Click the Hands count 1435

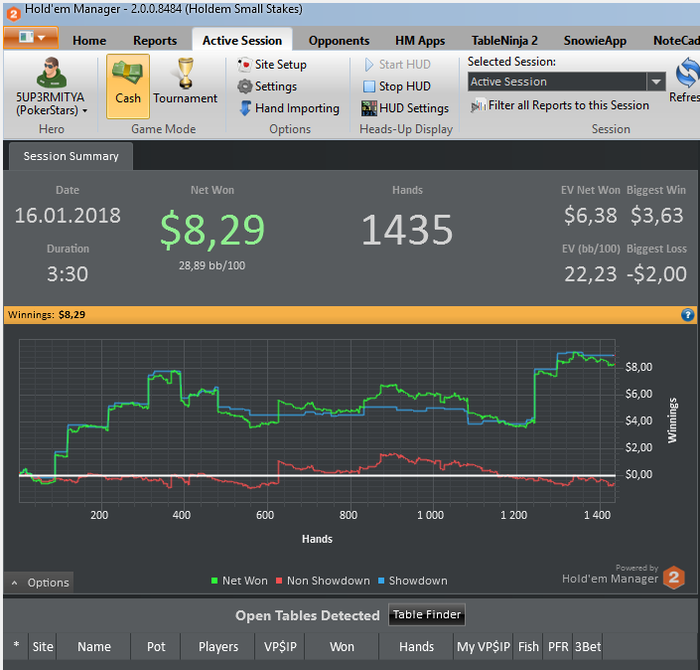[x=407, y=230]
